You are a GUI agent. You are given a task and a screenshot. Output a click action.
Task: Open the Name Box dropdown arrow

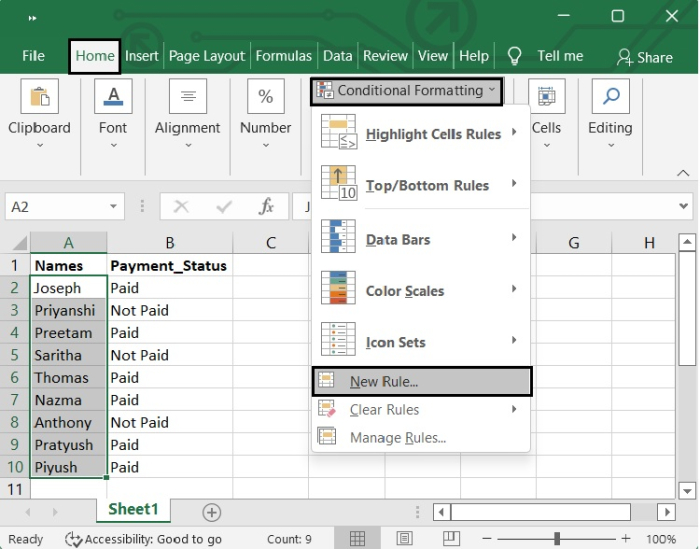114,207
